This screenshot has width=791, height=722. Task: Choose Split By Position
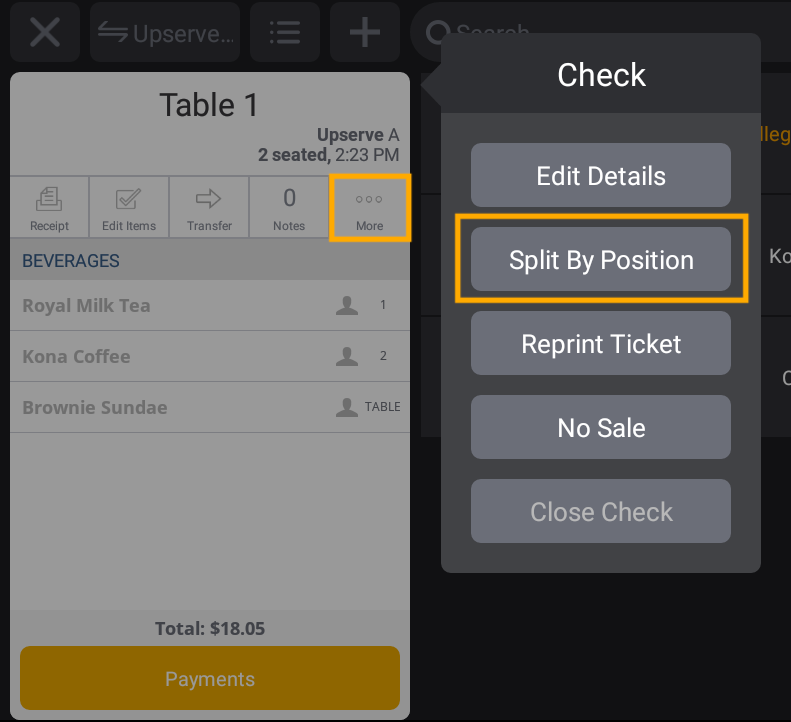click(x=601, y=259)
